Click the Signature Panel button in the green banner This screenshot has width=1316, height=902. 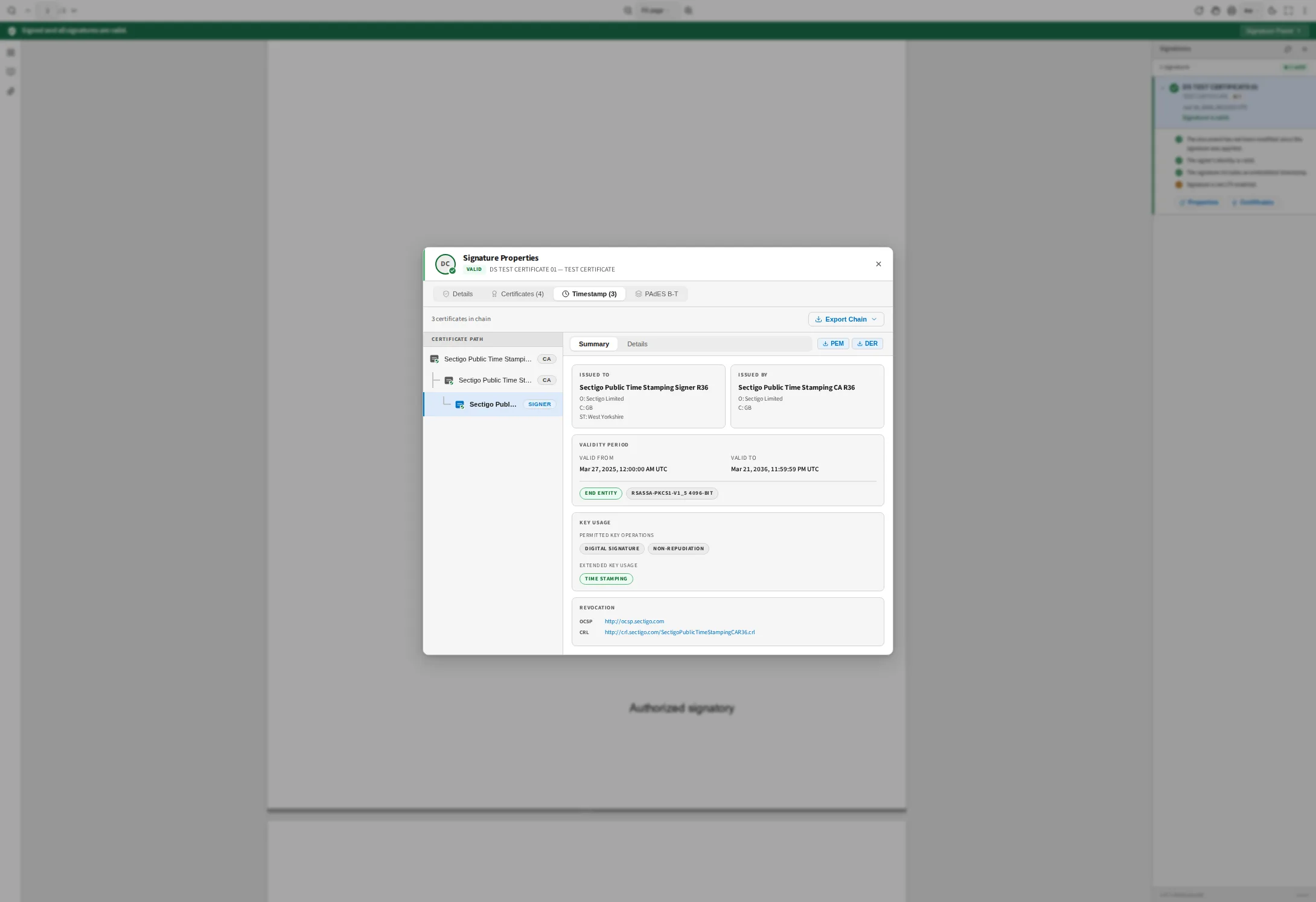point(1273,31)
